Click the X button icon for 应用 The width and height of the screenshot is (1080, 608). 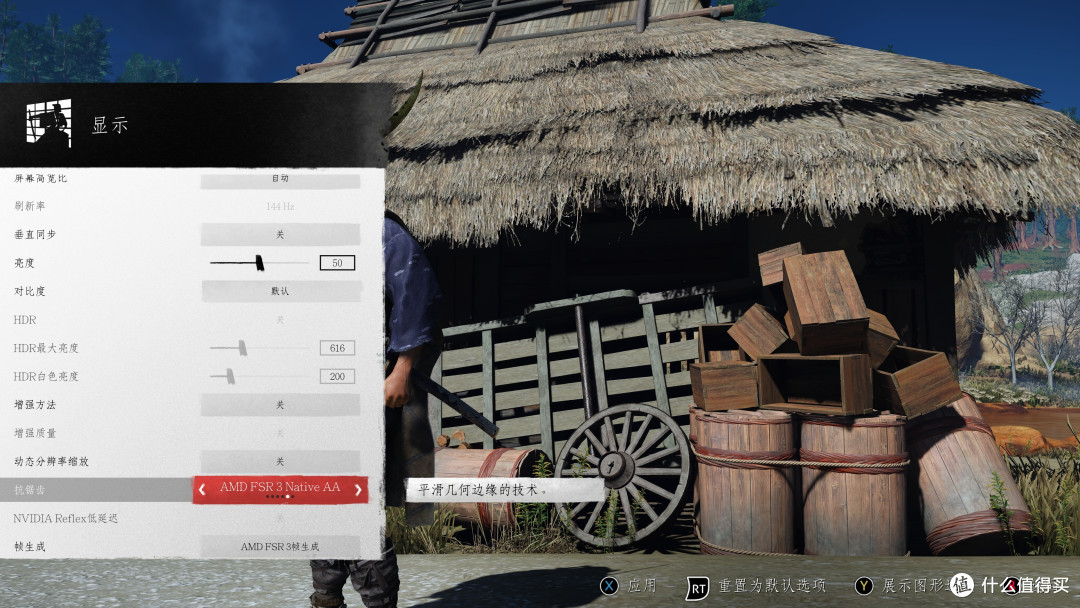609,586
